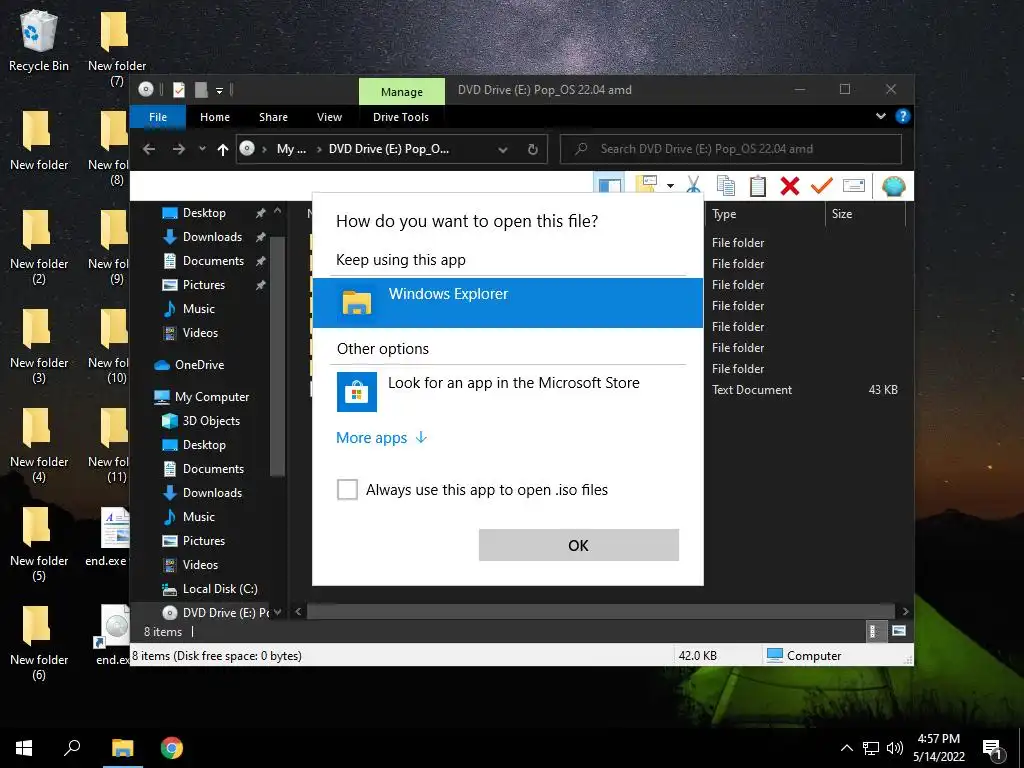Image resolution: width=1024 pixels, height=768 pixels.
Task: Select Windows Explorer app option
Action: [507, 303]
